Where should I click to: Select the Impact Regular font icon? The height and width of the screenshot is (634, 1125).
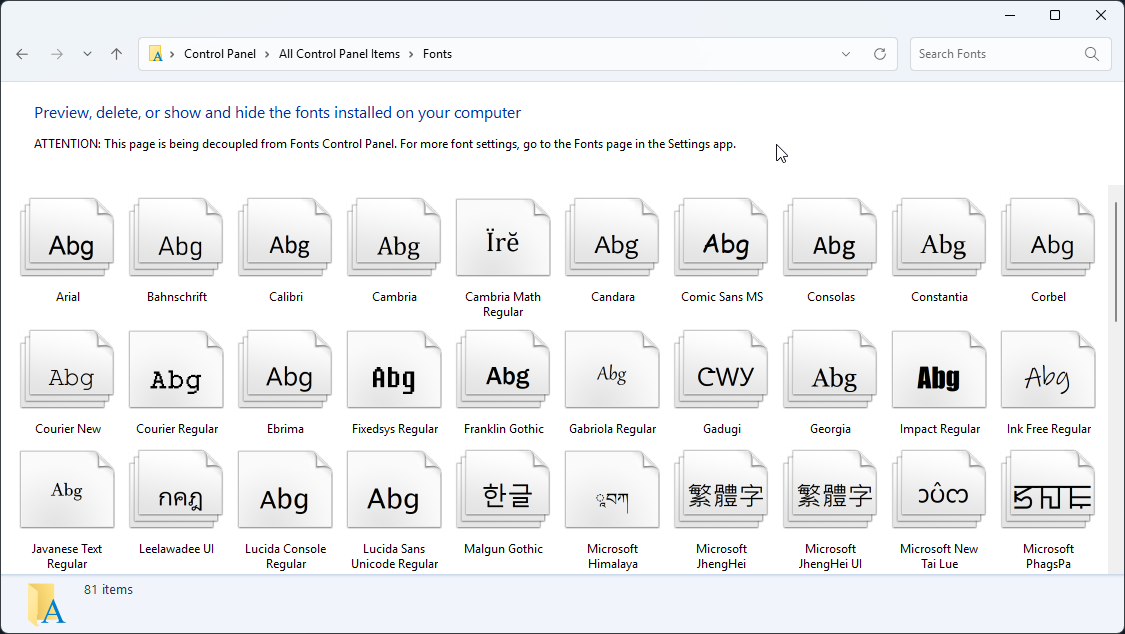click(939, 369)
